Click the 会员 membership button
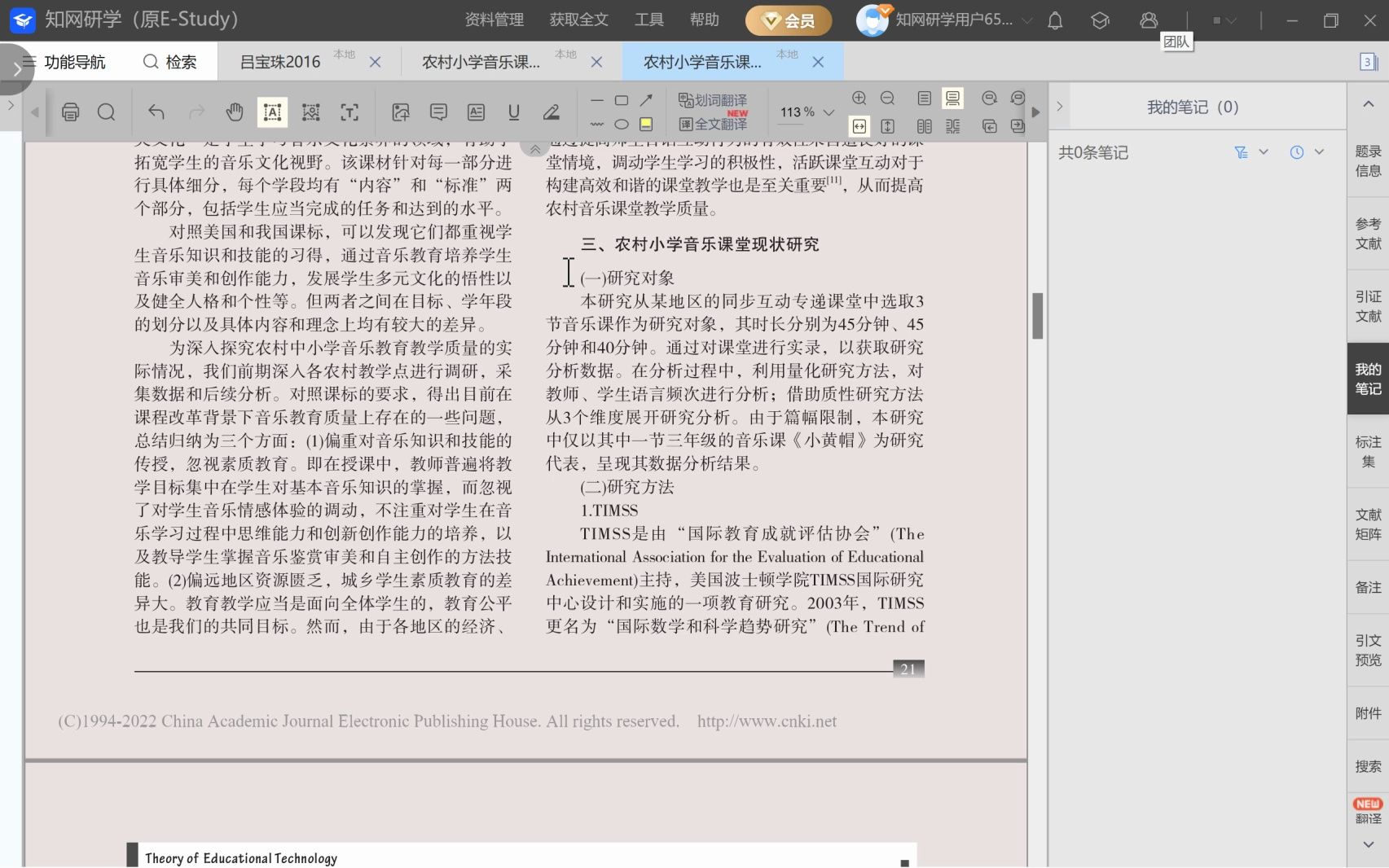The width and height of the screenshot is (1389, 868). pos(789,20)
